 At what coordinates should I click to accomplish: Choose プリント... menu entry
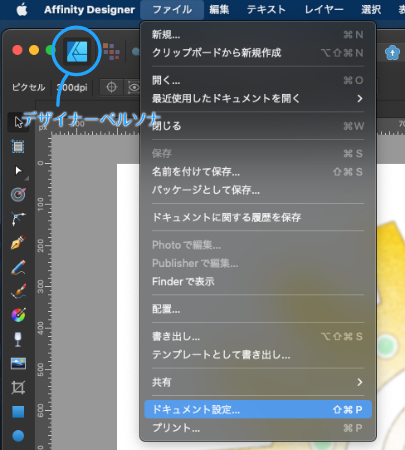pos(258,428)
